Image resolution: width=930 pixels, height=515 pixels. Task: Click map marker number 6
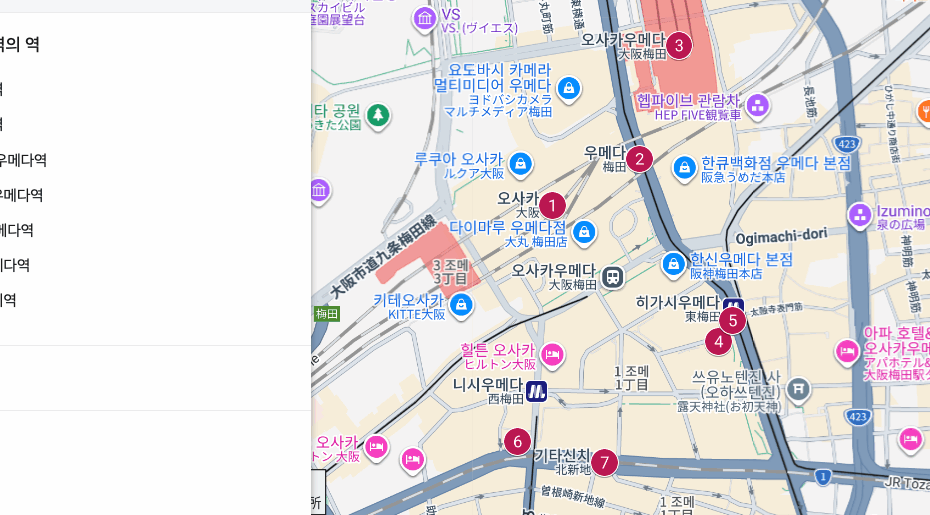coord(517,441)
